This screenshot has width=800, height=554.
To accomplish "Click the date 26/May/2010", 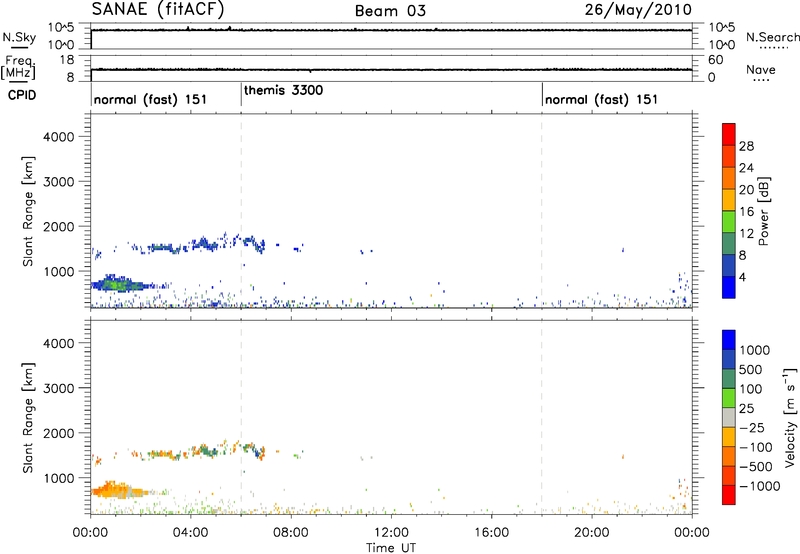I will coord(638,9).
